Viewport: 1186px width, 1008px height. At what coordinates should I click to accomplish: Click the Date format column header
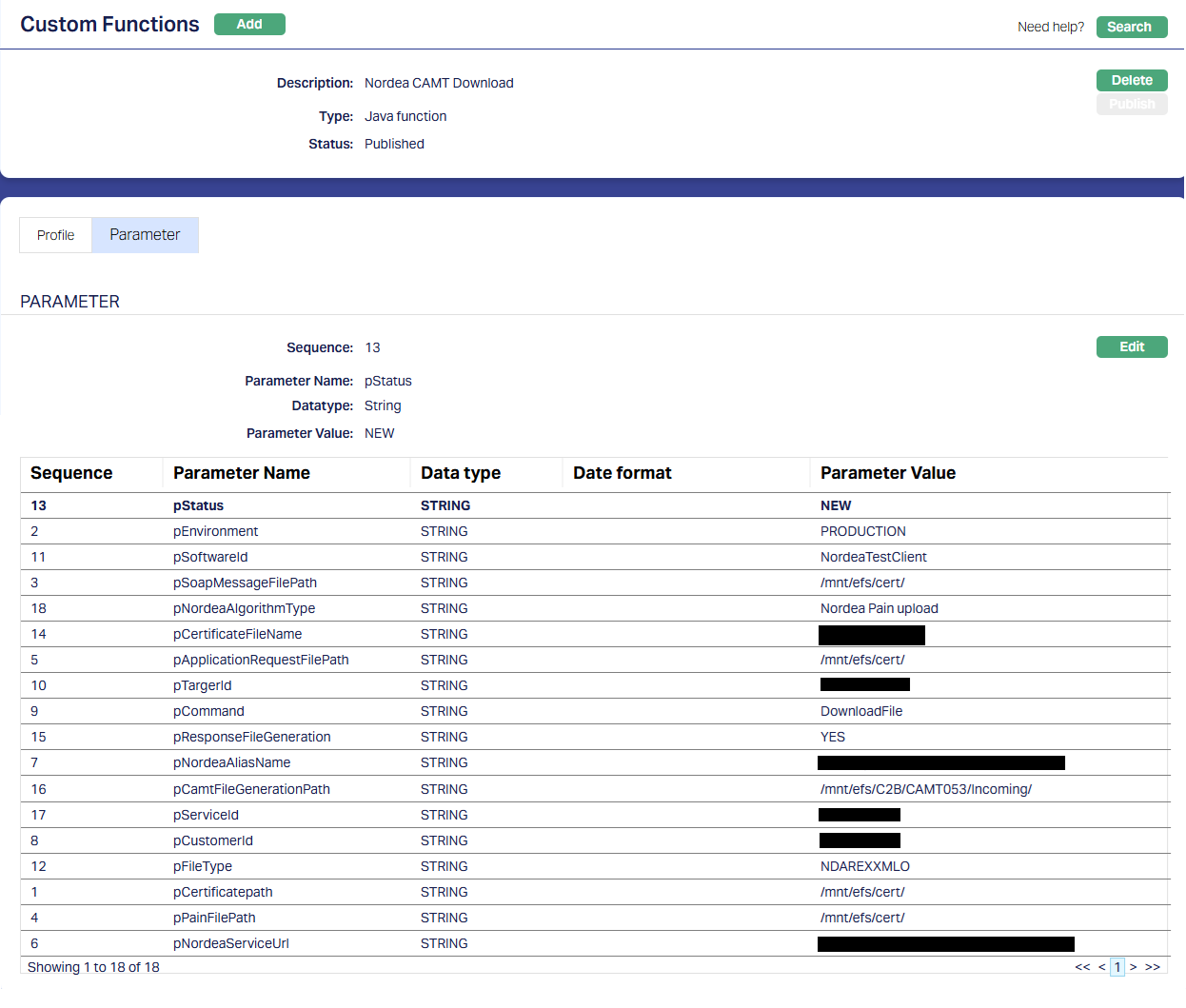click(622, 473)
